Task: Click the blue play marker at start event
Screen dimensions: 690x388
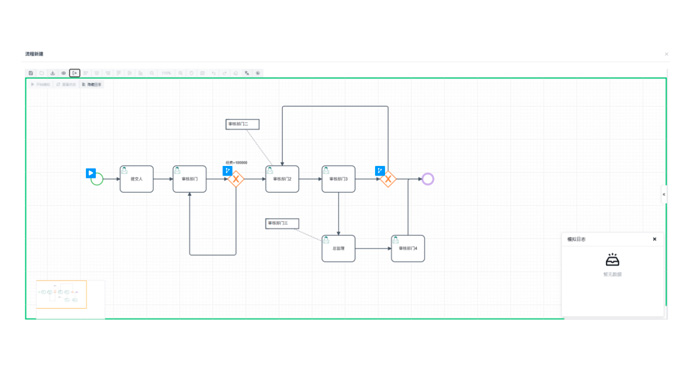Action: click(x=91, y=173)
